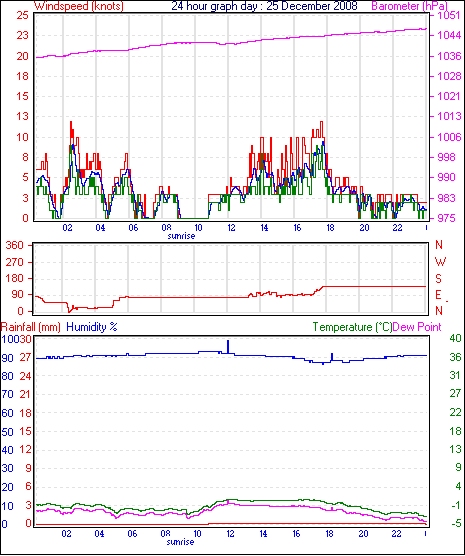Click the Dew Point legend label
Viewport: 465px width, 556px height.
[x=417, y=327]
